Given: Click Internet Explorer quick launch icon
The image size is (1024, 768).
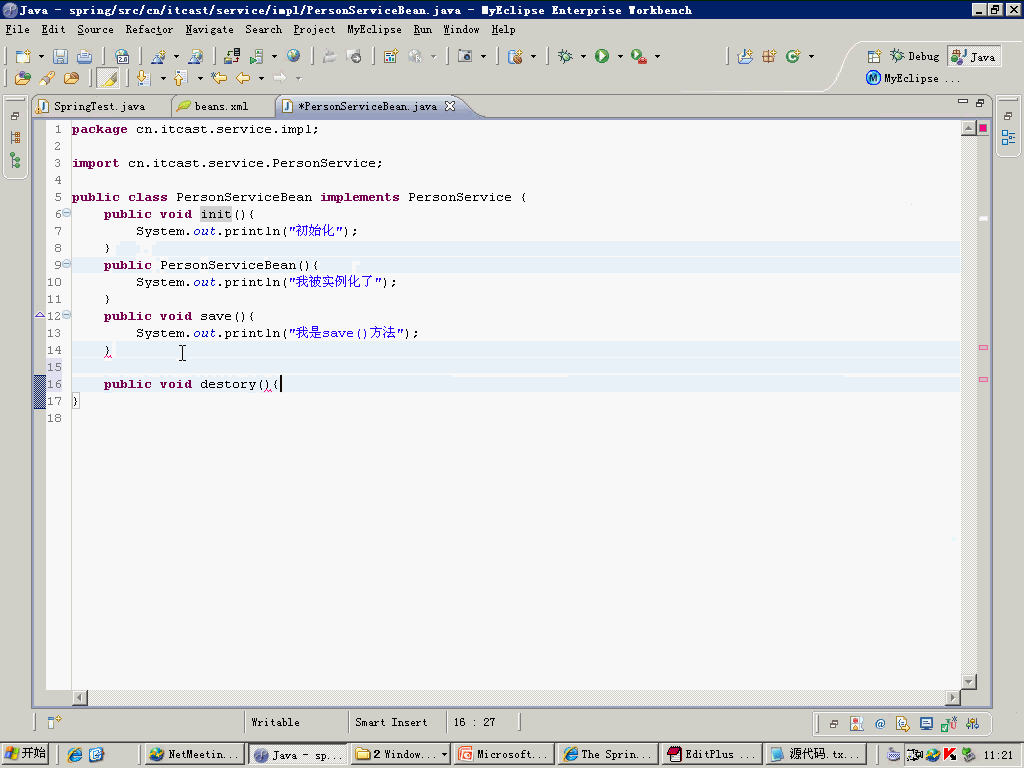Looking at the screenshot, I should pos(75,754).
